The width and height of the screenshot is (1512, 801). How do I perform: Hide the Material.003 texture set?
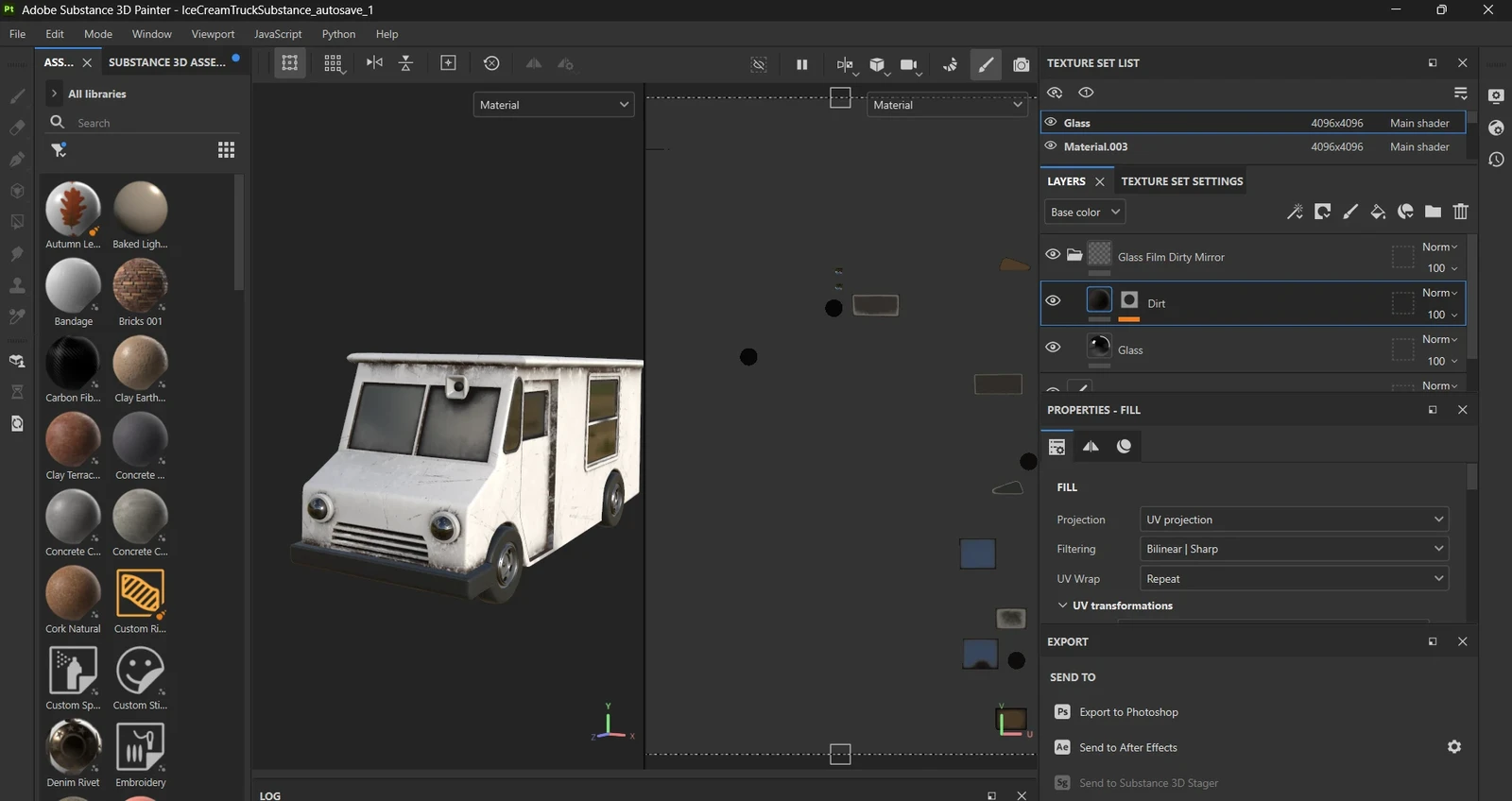pos(1050,145)
